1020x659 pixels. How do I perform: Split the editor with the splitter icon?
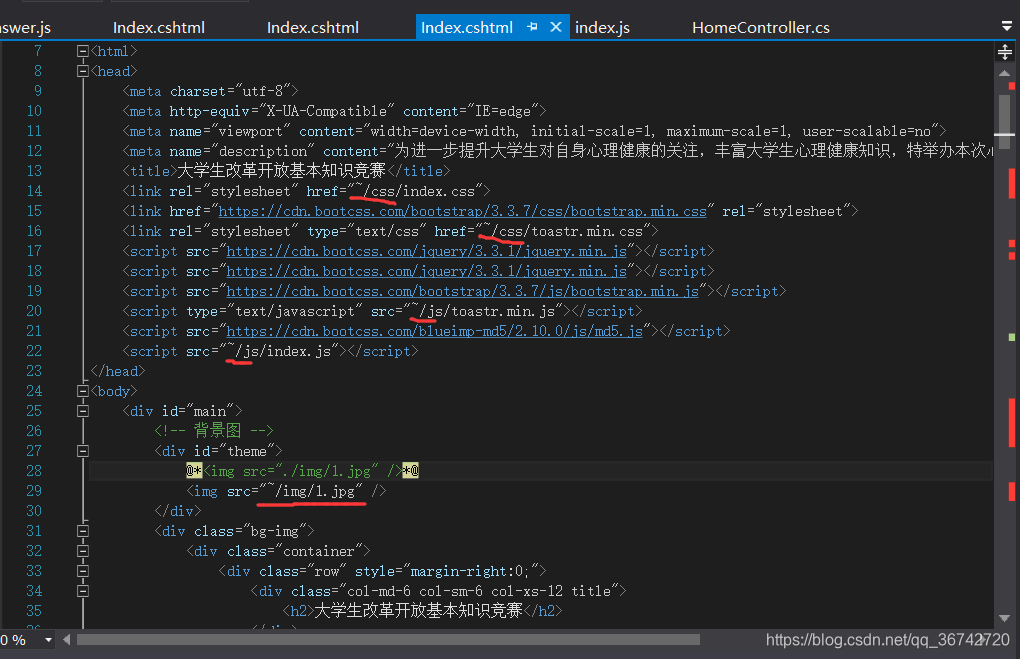pos(1005,52)
